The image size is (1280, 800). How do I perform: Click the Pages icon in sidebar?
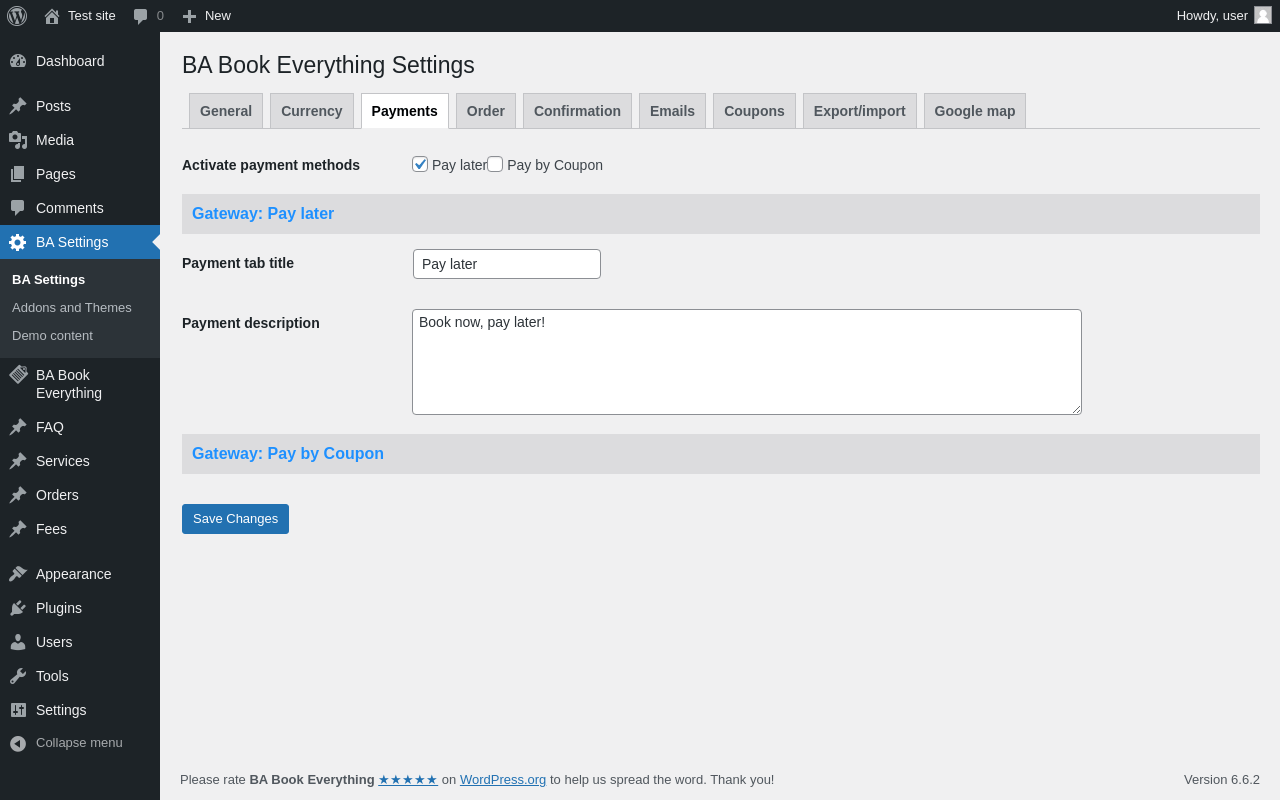(18, 174)
